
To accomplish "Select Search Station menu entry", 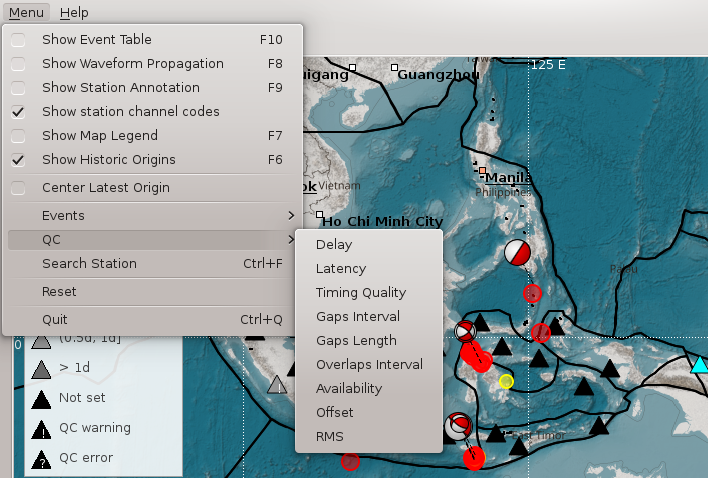I will 89,264.
